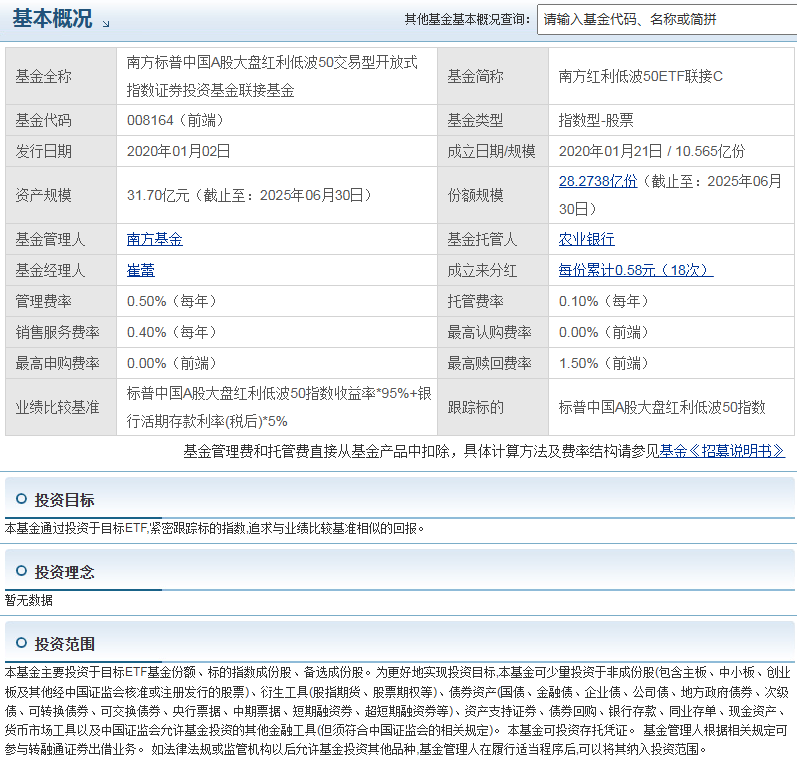Open the 农业银行 custodian link
Screen dimensions: 797x764
tap(587, 239)
